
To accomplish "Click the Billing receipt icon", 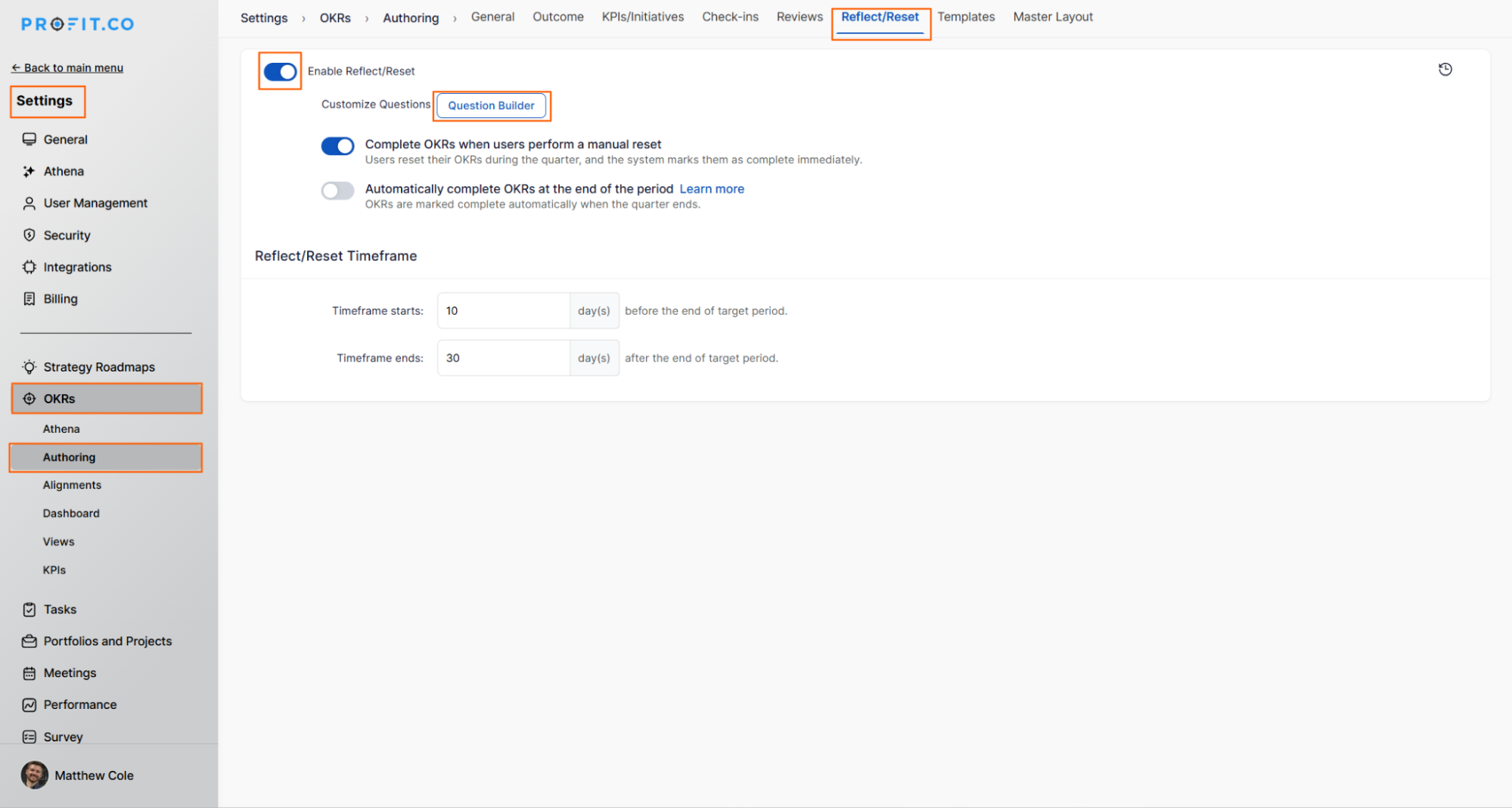I will point(29,299).
